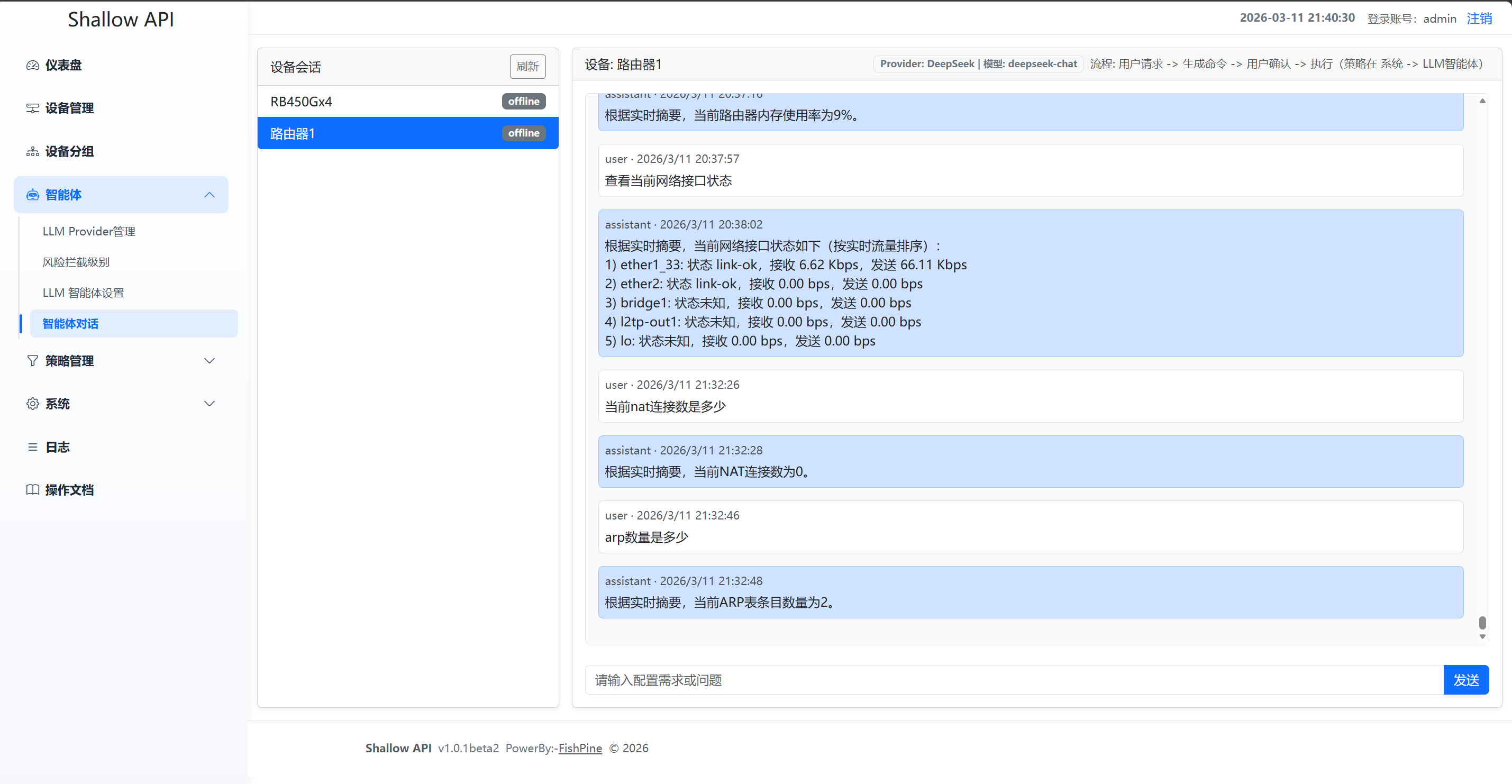
Task: Collapse the 智能体 menu chevron
Action: pyautogui.click(x=210, y=195)
